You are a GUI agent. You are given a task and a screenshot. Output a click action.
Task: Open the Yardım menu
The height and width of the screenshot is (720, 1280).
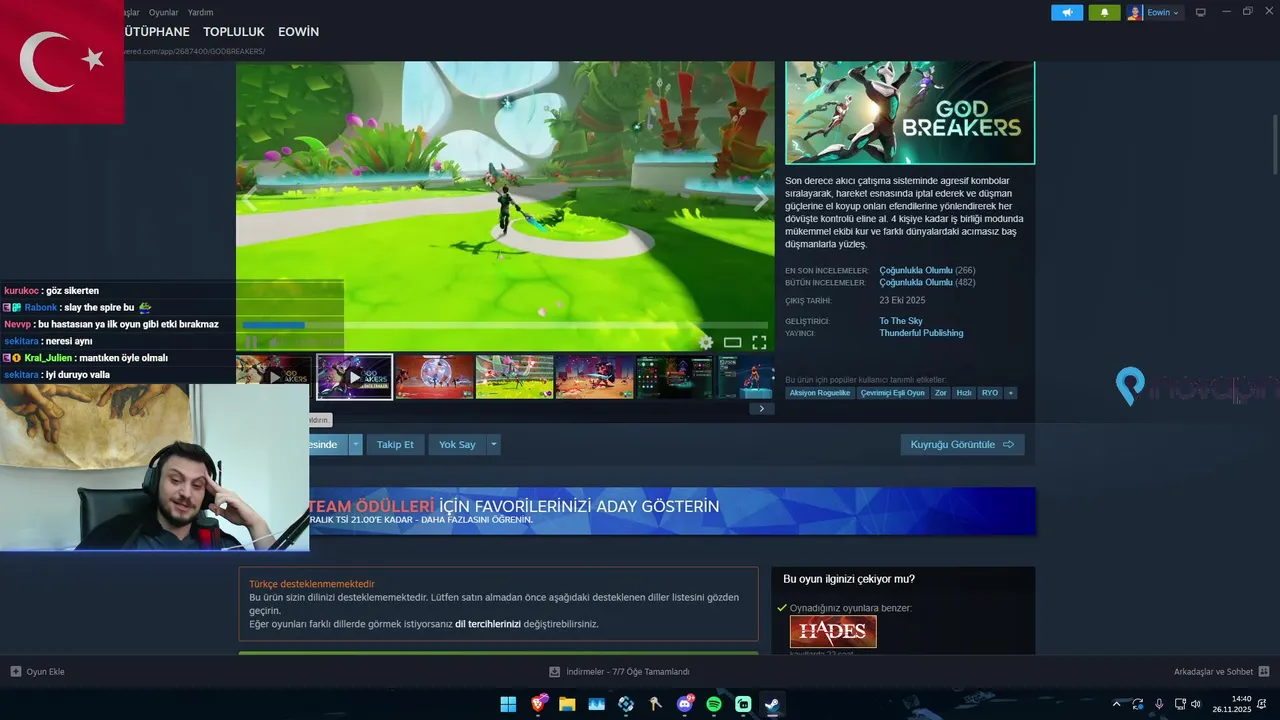(x=200, y=12)
